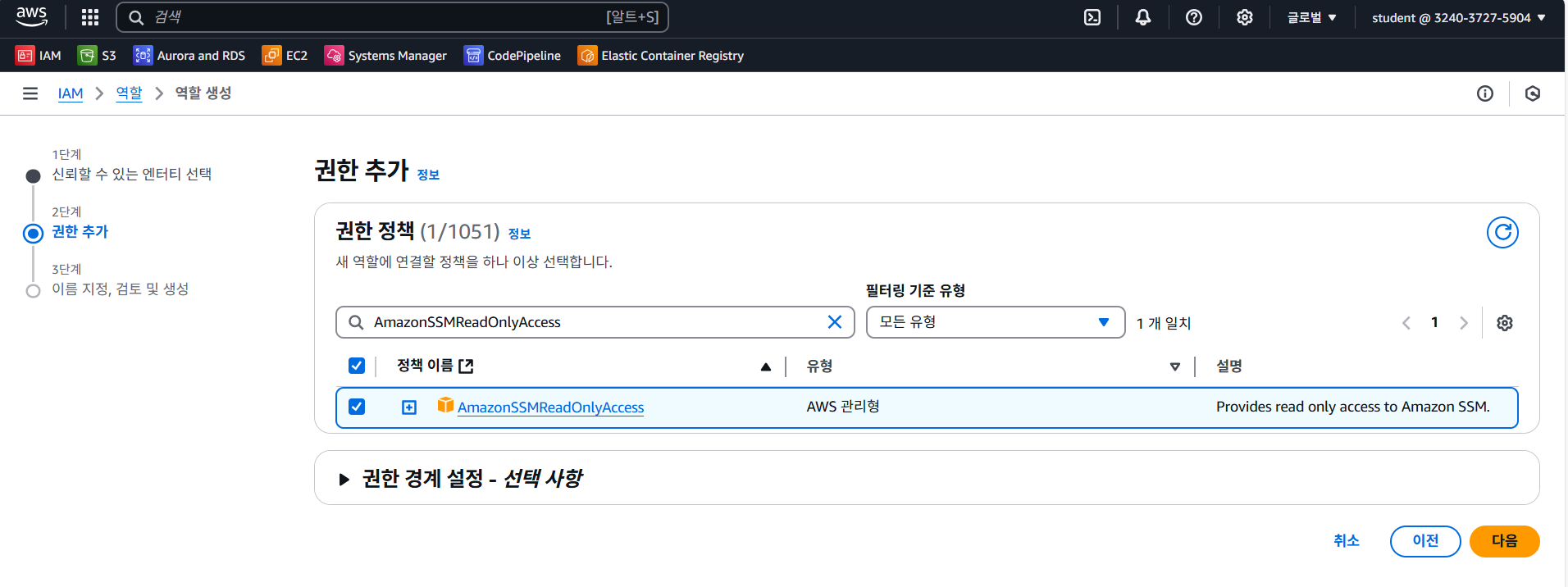Open the 모든 유형 filter type dropdown
The height and width of the screenshot is (587, 1568).
pos(996,322)
